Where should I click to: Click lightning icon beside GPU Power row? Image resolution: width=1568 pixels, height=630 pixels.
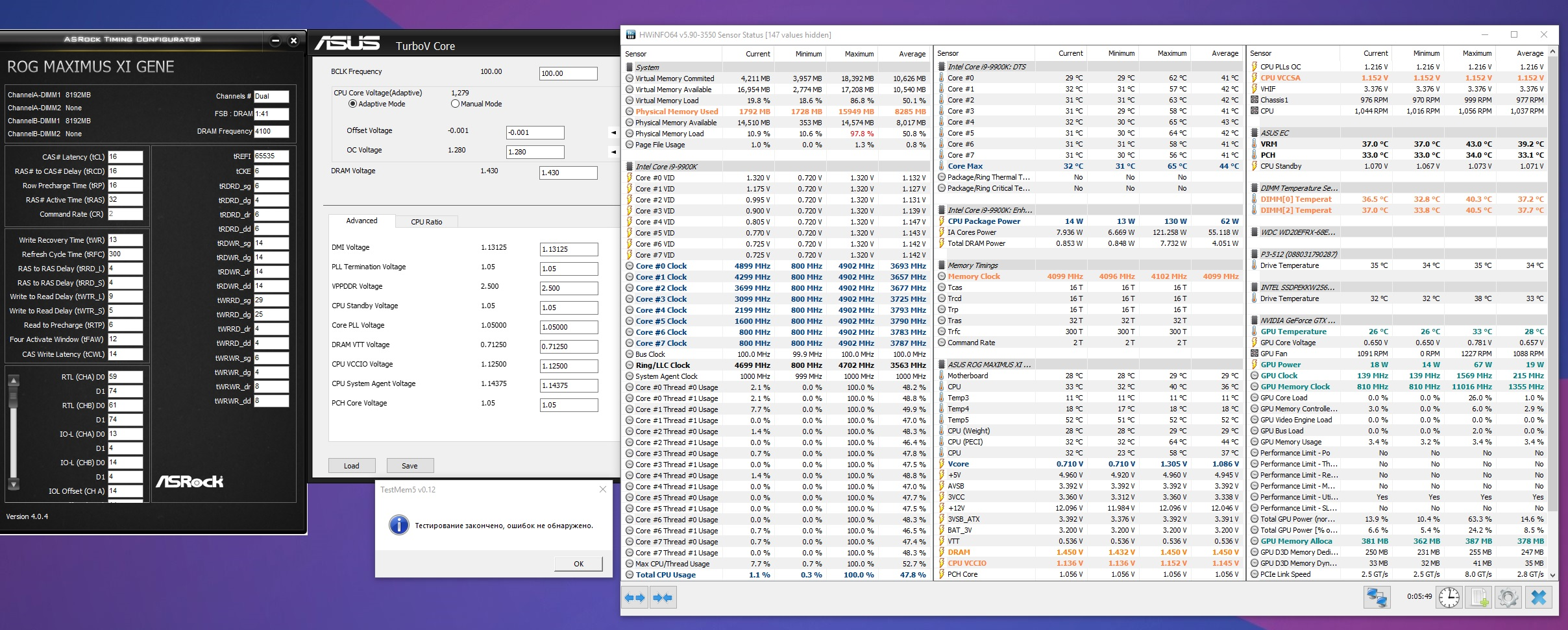(1254, 365)
